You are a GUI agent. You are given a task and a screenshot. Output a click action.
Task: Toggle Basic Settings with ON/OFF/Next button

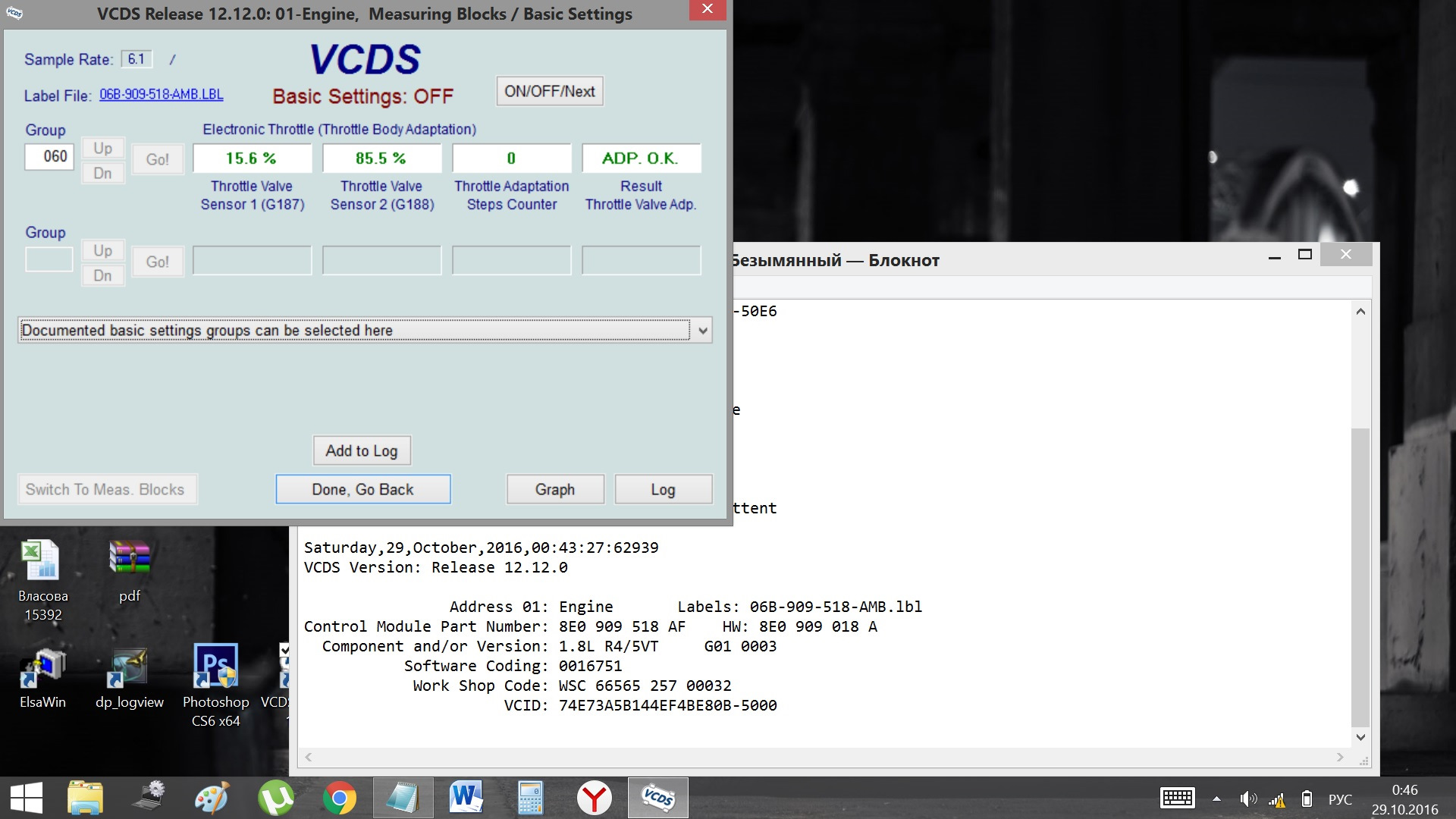point(549,91)
